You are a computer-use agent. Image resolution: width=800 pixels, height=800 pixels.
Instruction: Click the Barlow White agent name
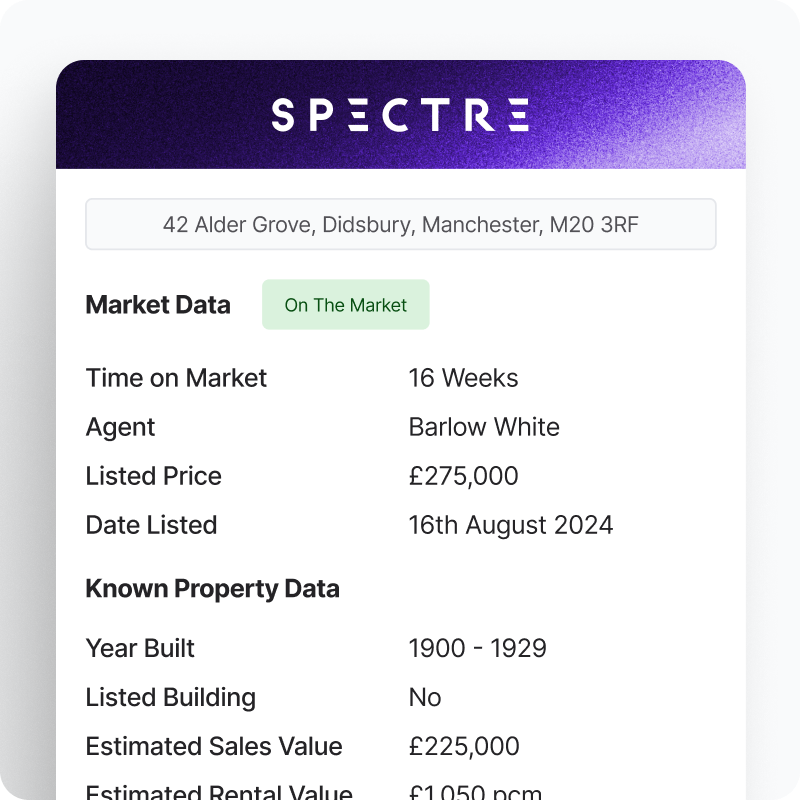coord(484,427)
